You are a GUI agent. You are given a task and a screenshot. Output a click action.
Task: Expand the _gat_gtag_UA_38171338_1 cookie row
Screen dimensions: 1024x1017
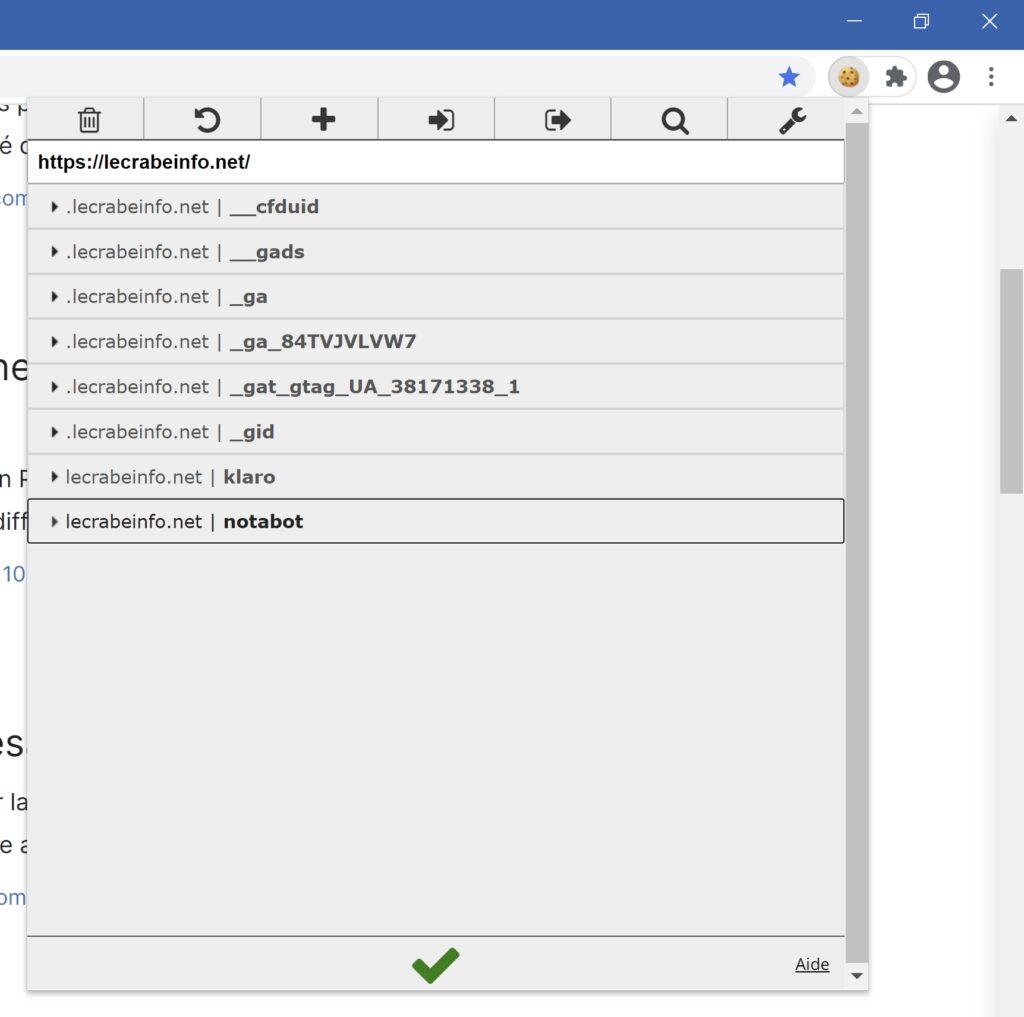pyautogui.click(x=436, y=387)
